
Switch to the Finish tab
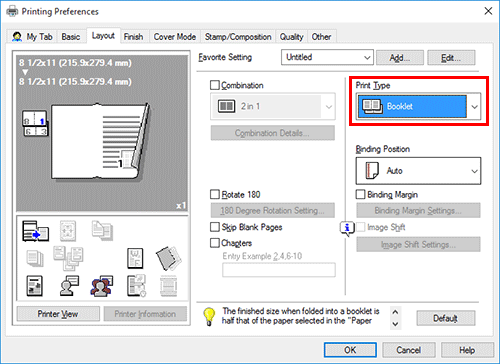tap(133, 37)
